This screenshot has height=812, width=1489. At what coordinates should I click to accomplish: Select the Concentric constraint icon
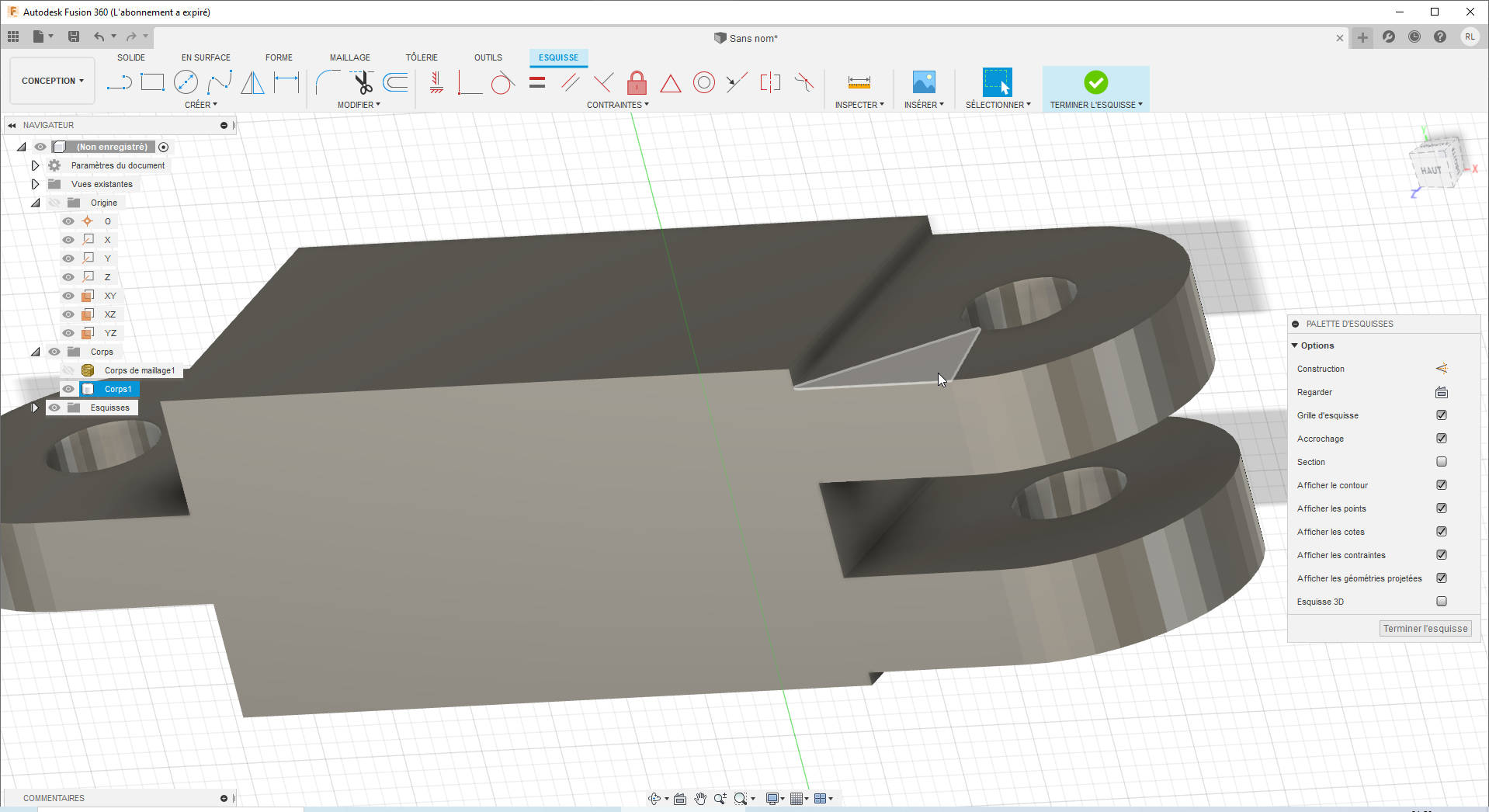(703, 82)
